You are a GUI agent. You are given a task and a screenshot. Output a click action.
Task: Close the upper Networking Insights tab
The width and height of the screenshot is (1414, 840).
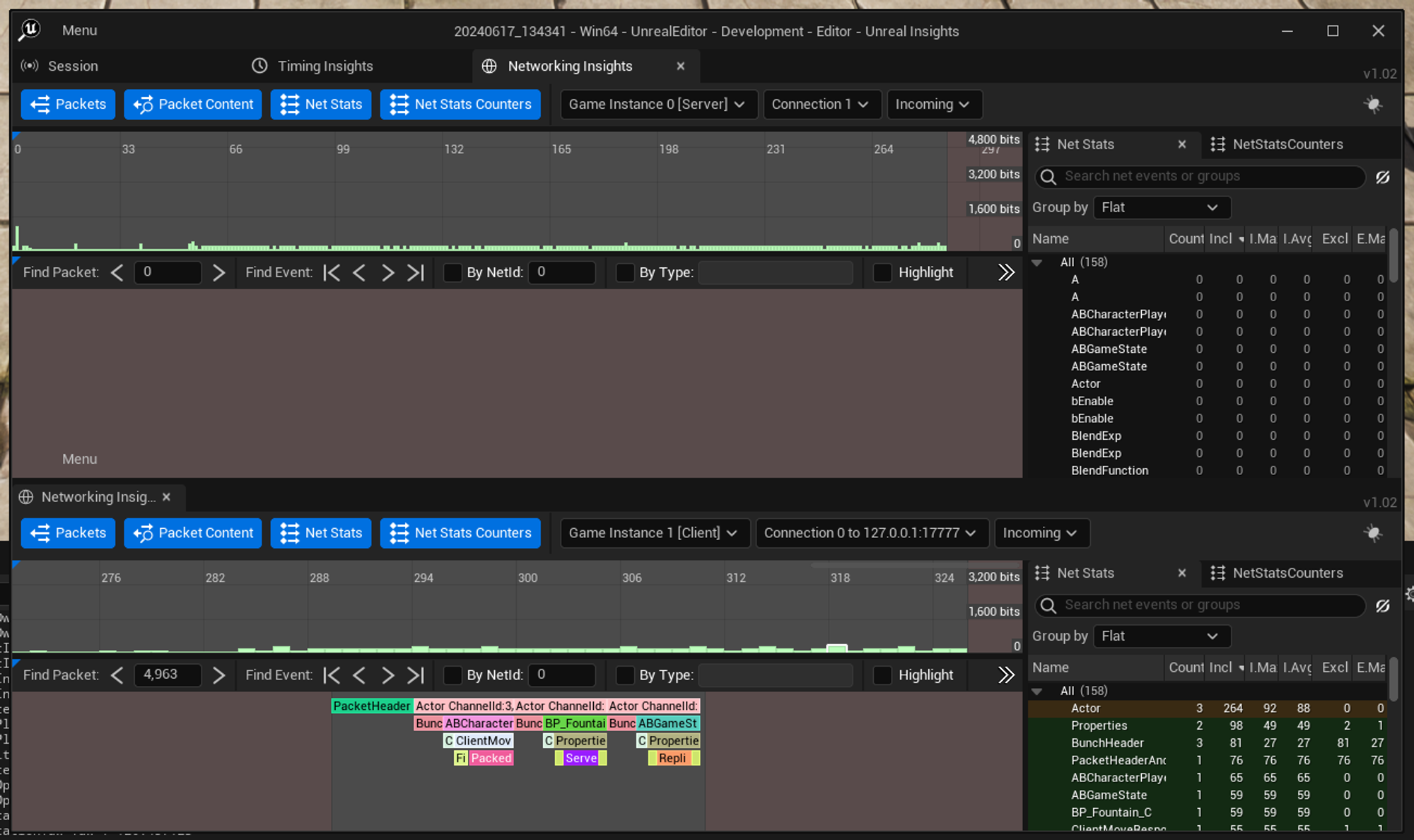(x=680, y=66)
